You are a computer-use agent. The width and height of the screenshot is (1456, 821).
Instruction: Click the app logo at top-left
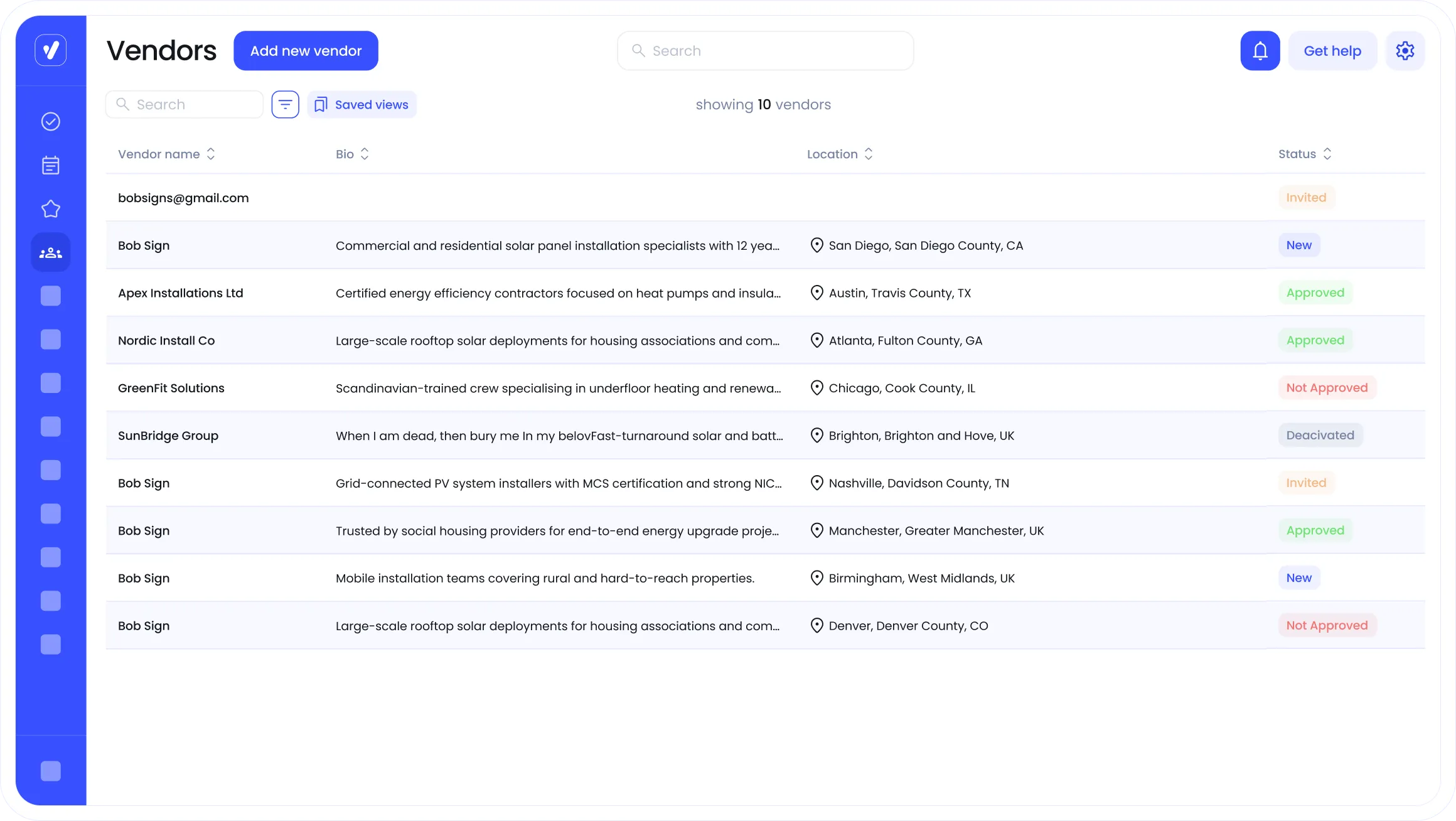[x=51, y=50]
